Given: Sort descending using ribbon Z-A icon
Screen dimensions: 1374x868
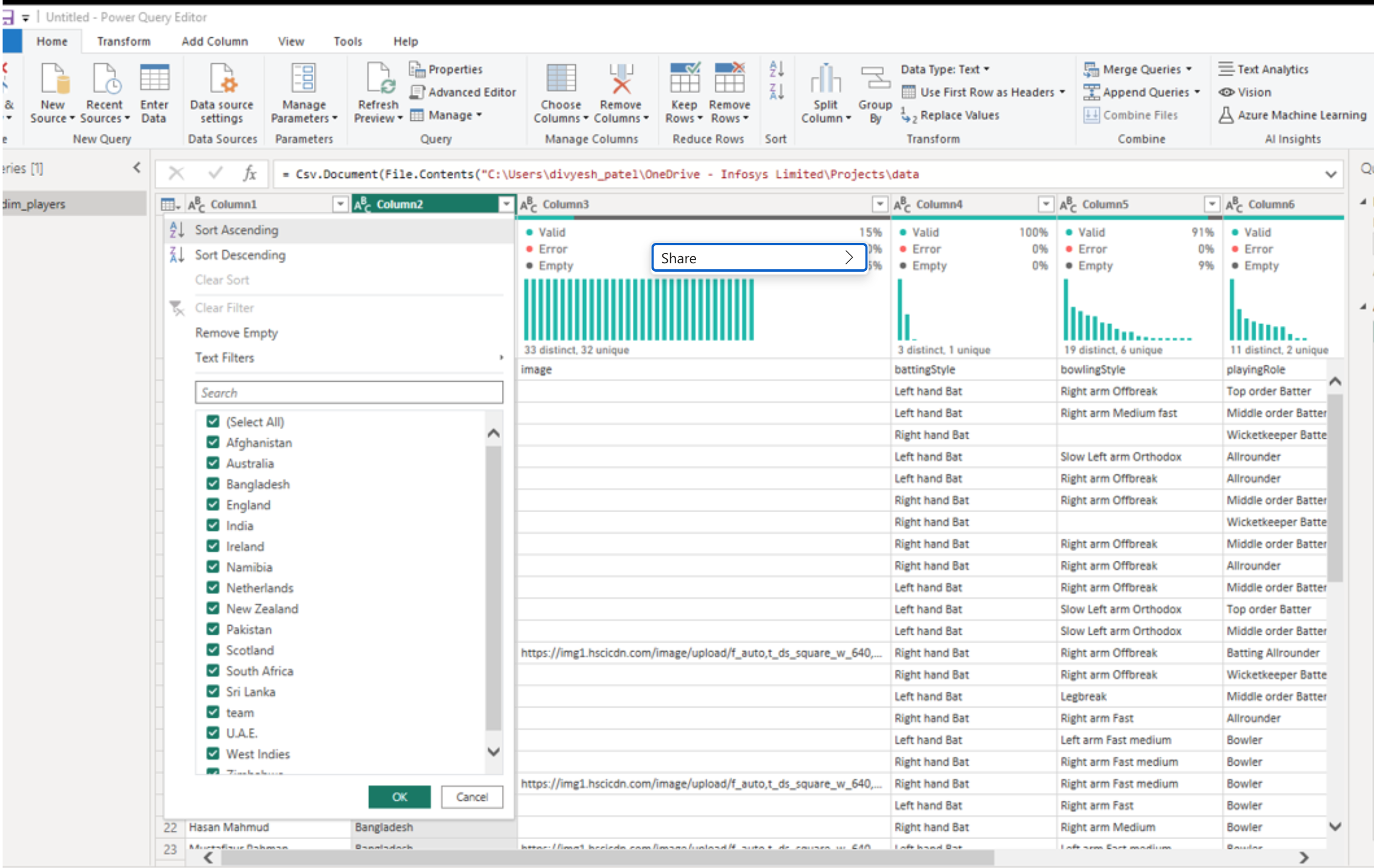Looking at the screenshot, I should pos(776,92).
